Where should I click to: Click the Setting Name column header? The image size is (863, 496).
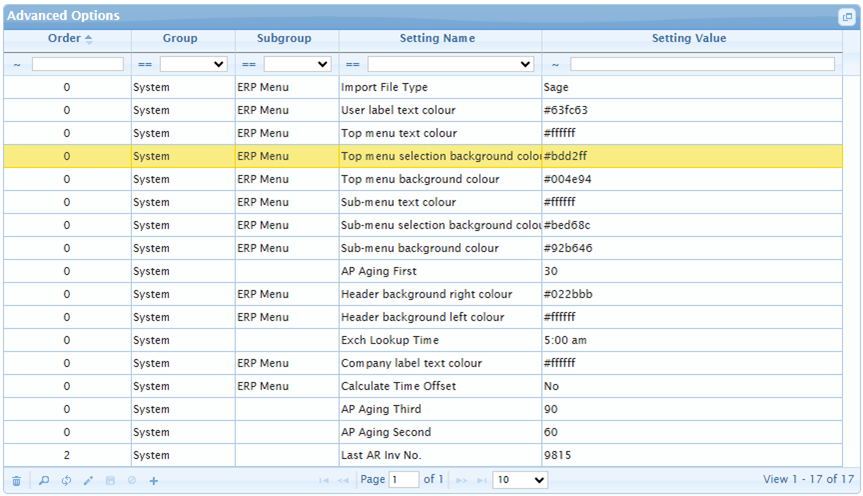[x=437, y=38]
